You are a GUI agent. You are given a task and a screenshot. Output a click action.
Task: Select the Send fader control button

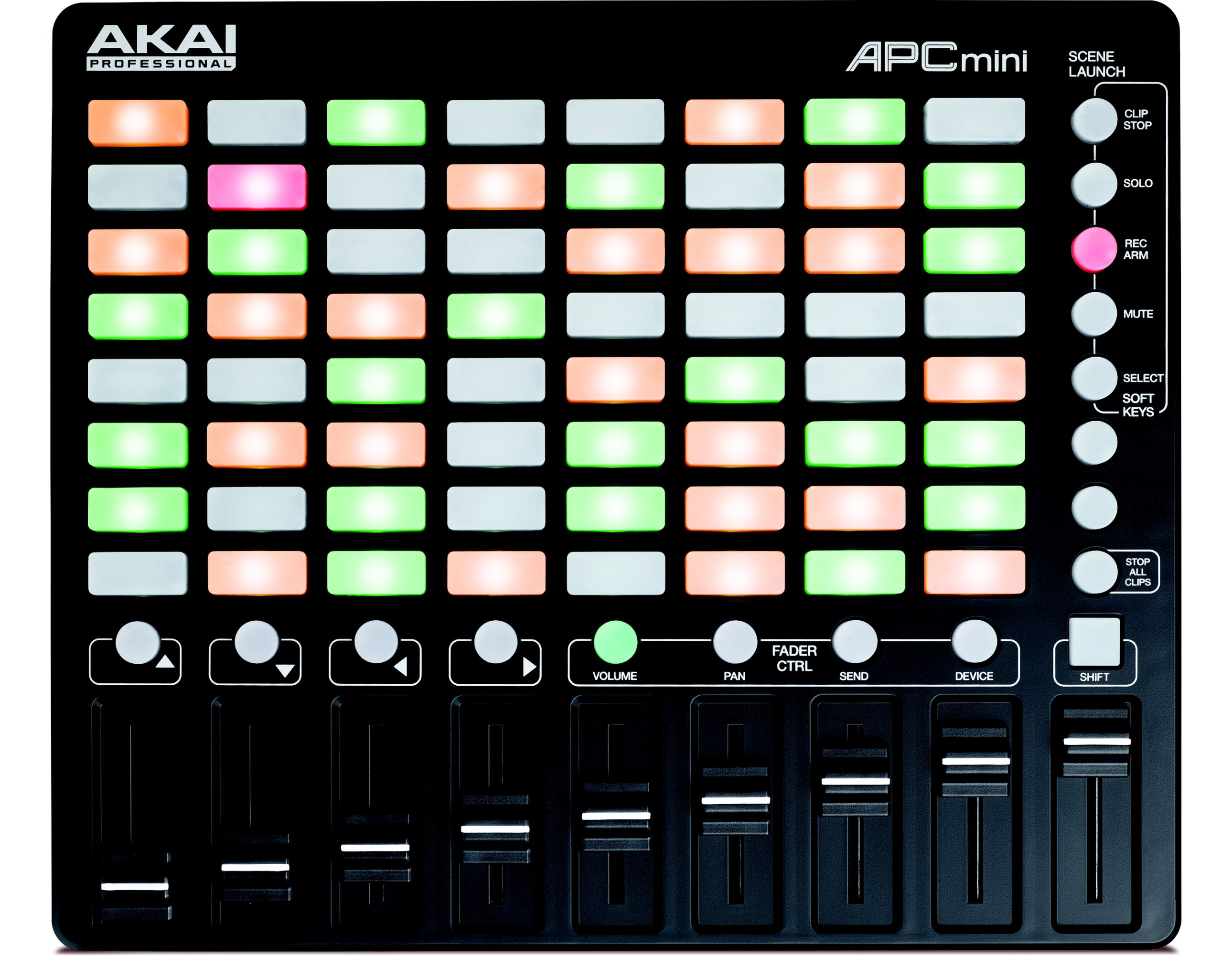[855, 642]
